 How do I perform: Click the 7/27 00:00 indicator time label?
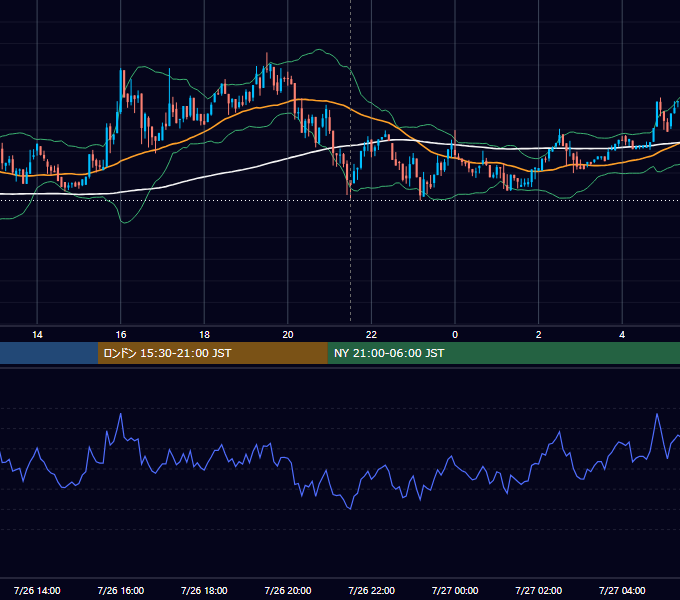coord(455,590)
